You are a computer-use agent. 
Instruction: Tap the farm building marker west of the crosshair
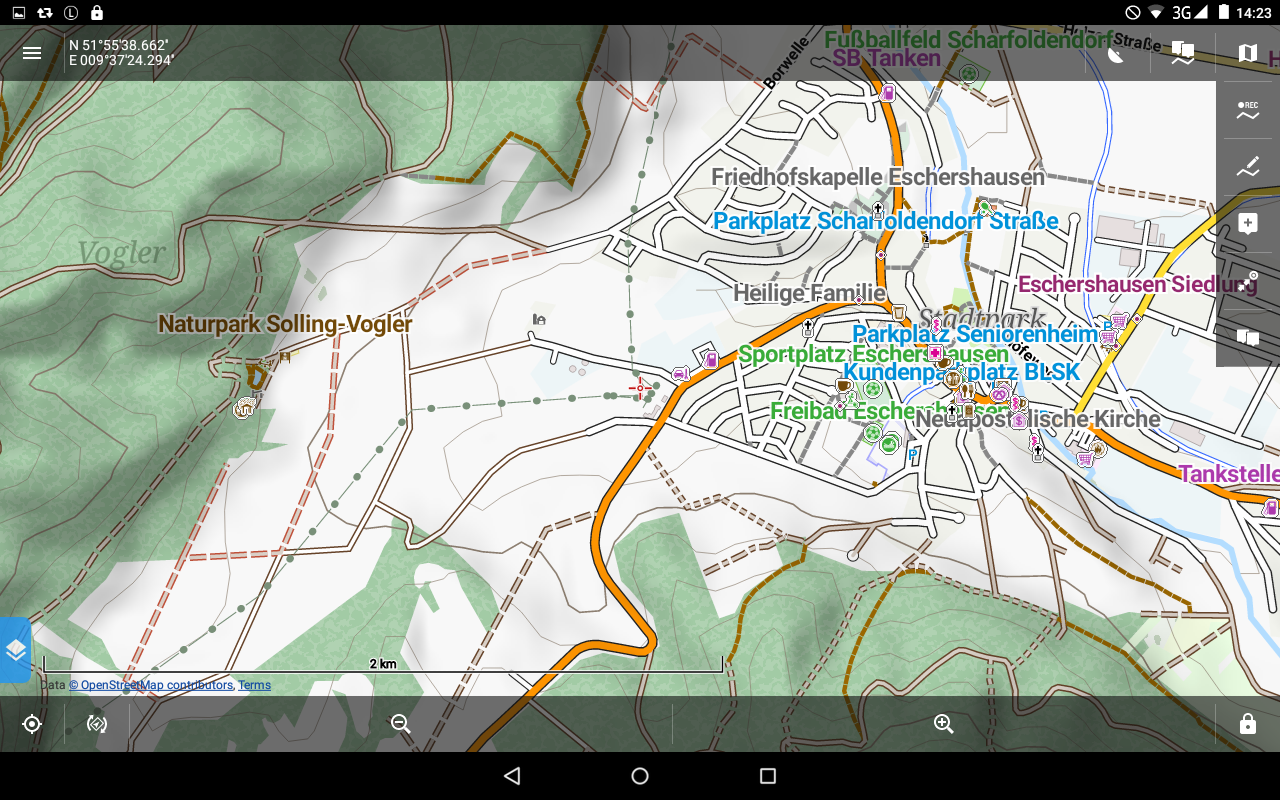(x=539, y=319)
